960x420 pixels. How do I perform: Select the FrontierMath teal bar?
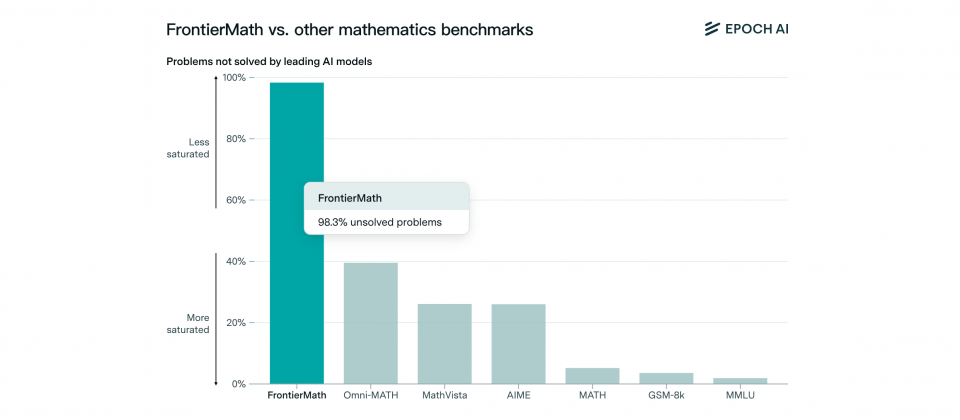(297, 233)
